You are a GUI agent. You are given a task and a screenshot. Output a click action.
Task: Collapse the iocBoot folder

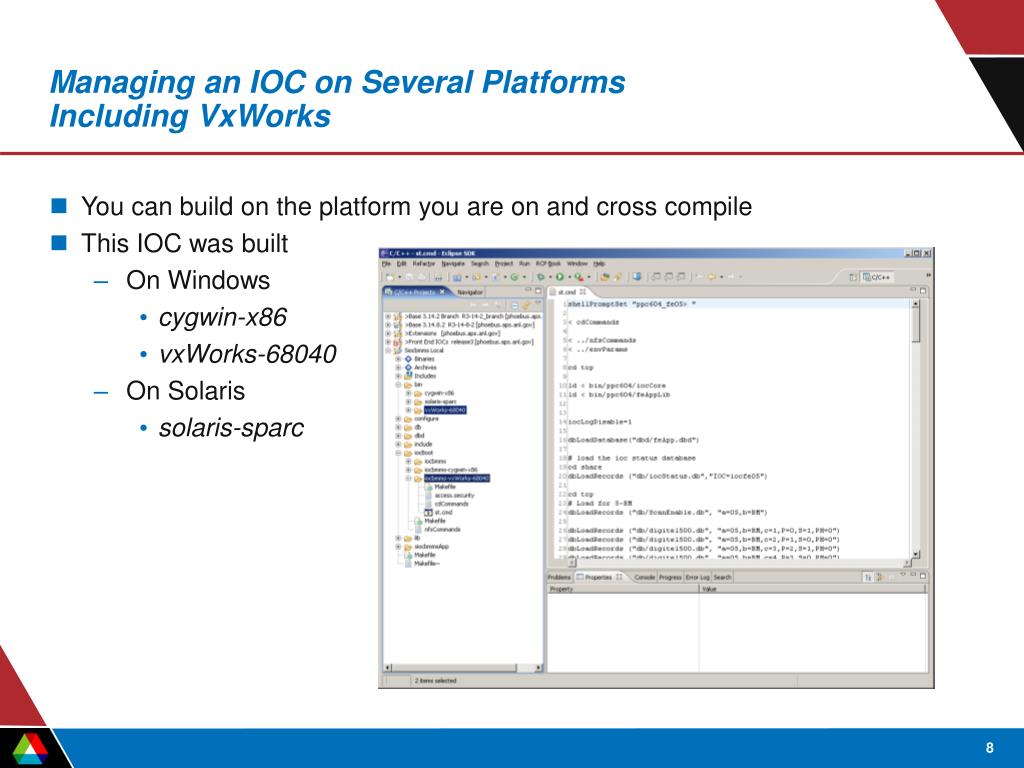click(398, 453)
